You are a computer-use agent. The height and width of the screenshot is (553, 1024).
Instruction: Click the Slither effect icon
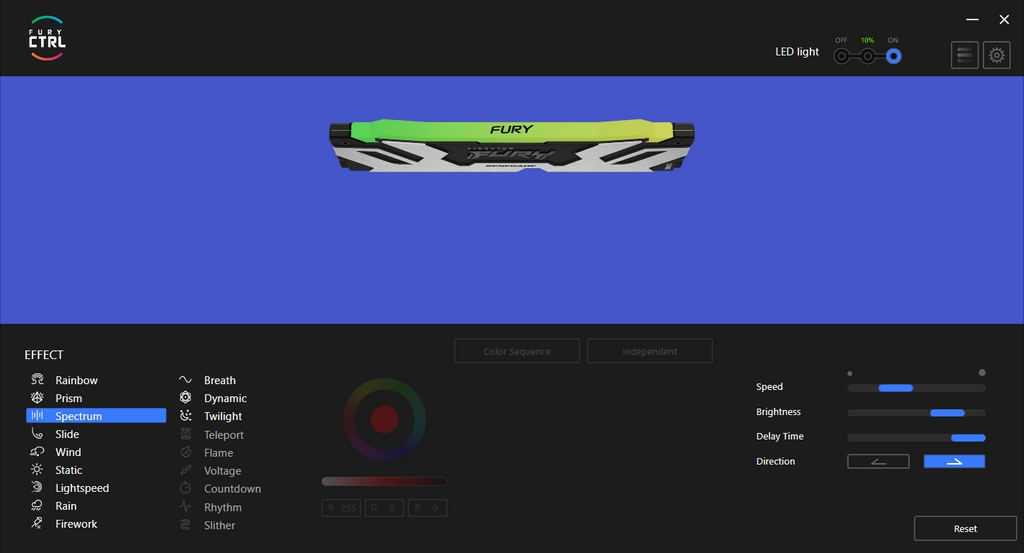click(x=185, y=524)
